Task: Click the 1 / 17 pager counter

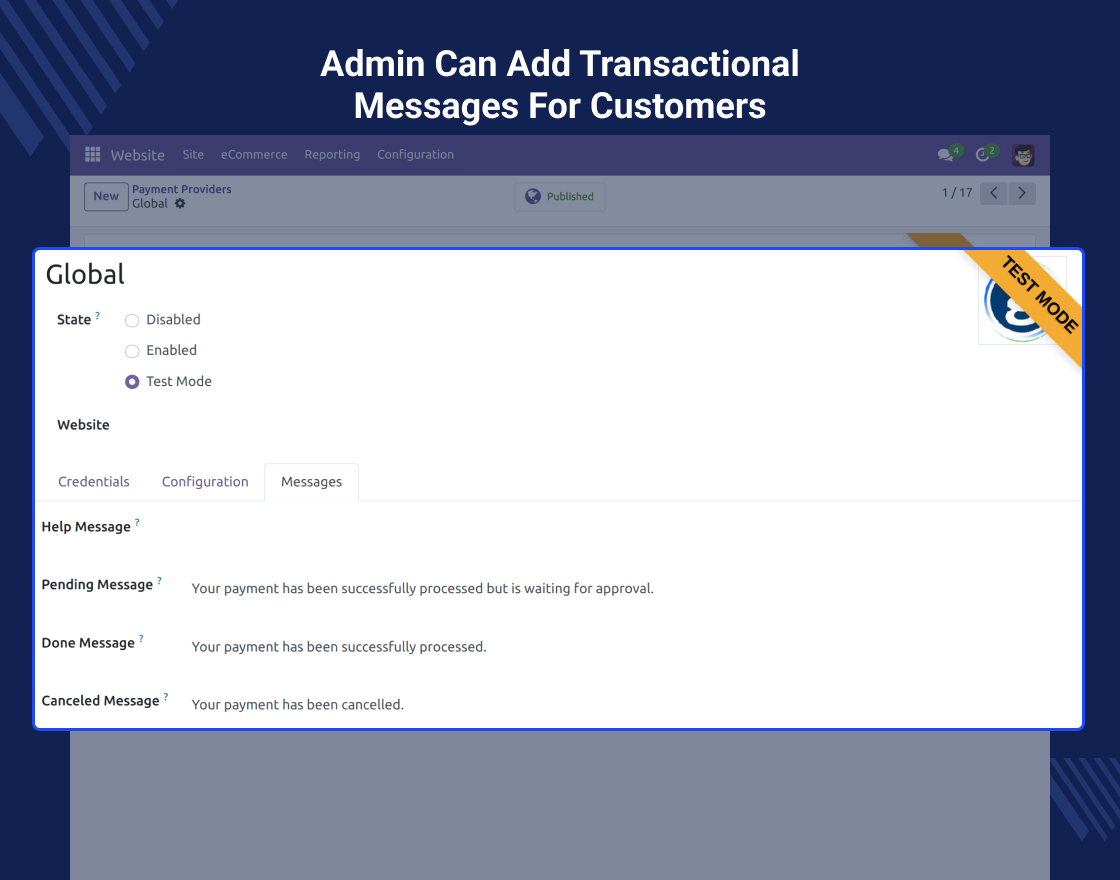Action: click(957, 193)
